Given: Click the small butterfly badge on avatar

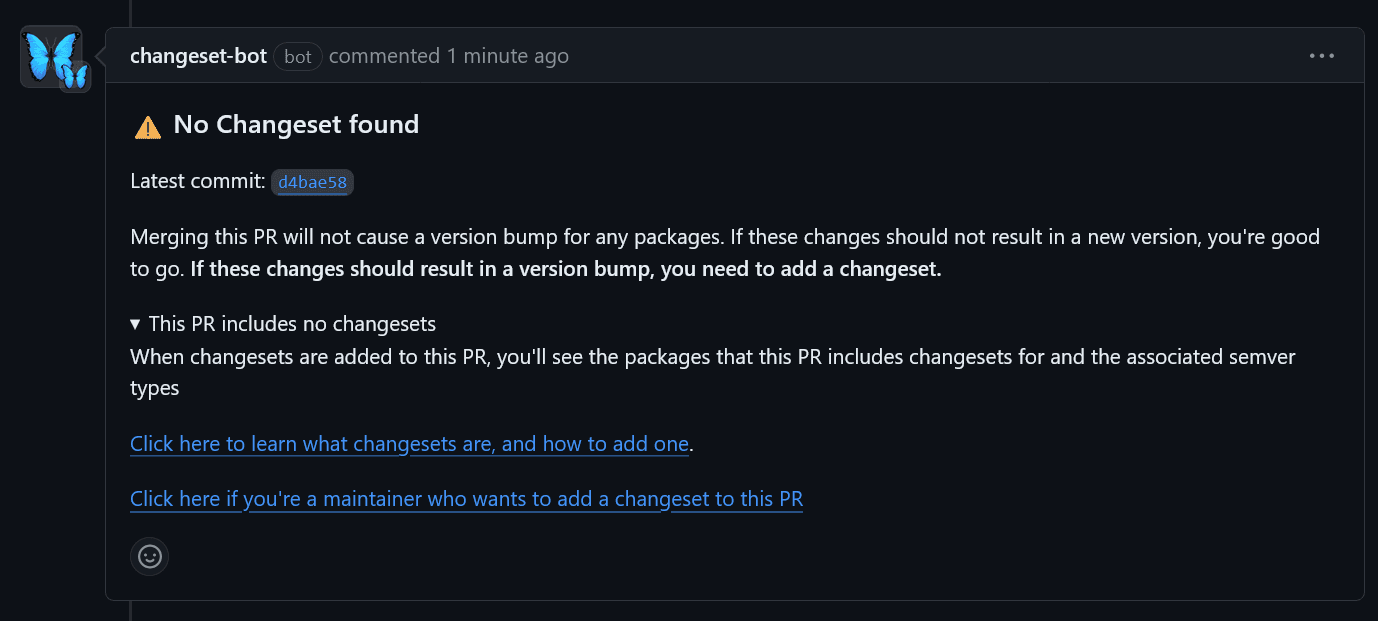Looking at the screenshot, I should 75,76.
